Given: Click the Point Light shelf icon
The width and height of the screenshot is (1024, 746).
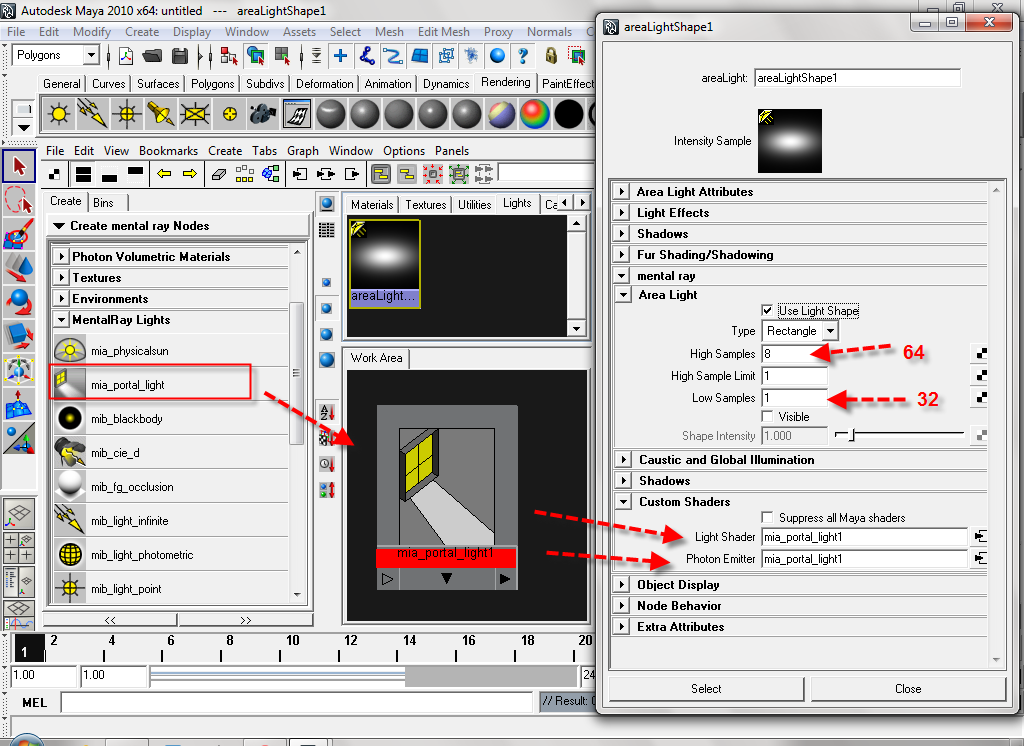Looking at the screenshot, I should coord(127,114).
